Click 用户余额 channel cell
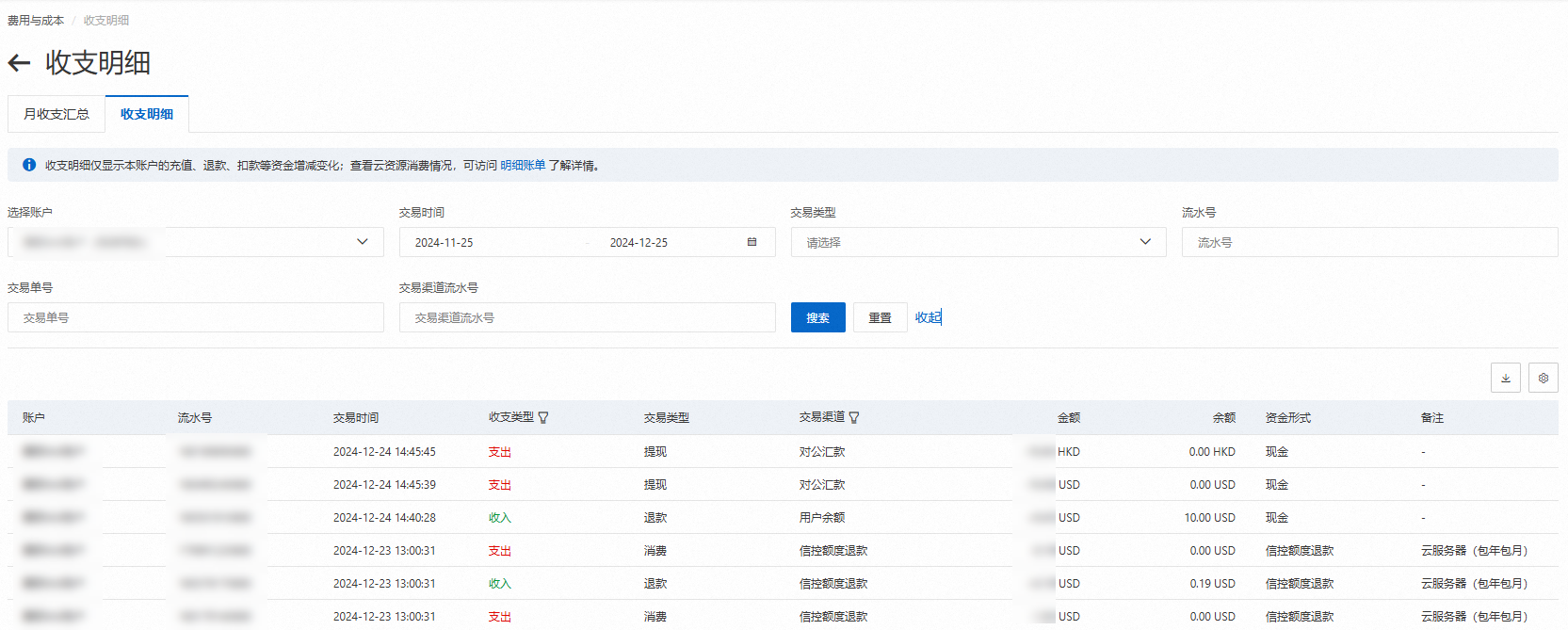This screenshot has height=630, width=1568. click(x=822, y=517)
